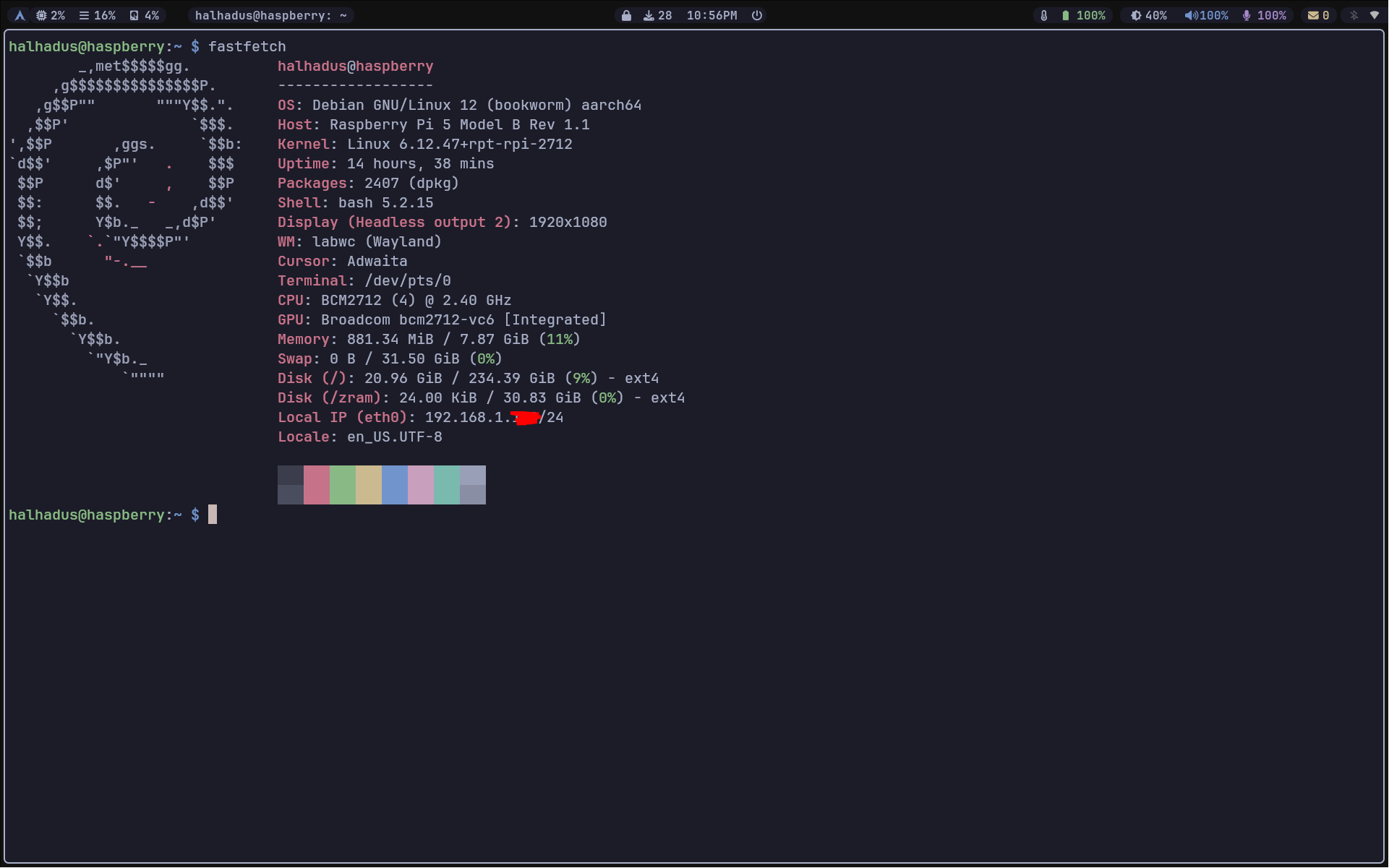Click the blue color swatch
Screen dimensions: 1389x868
(x=395, y=484)
